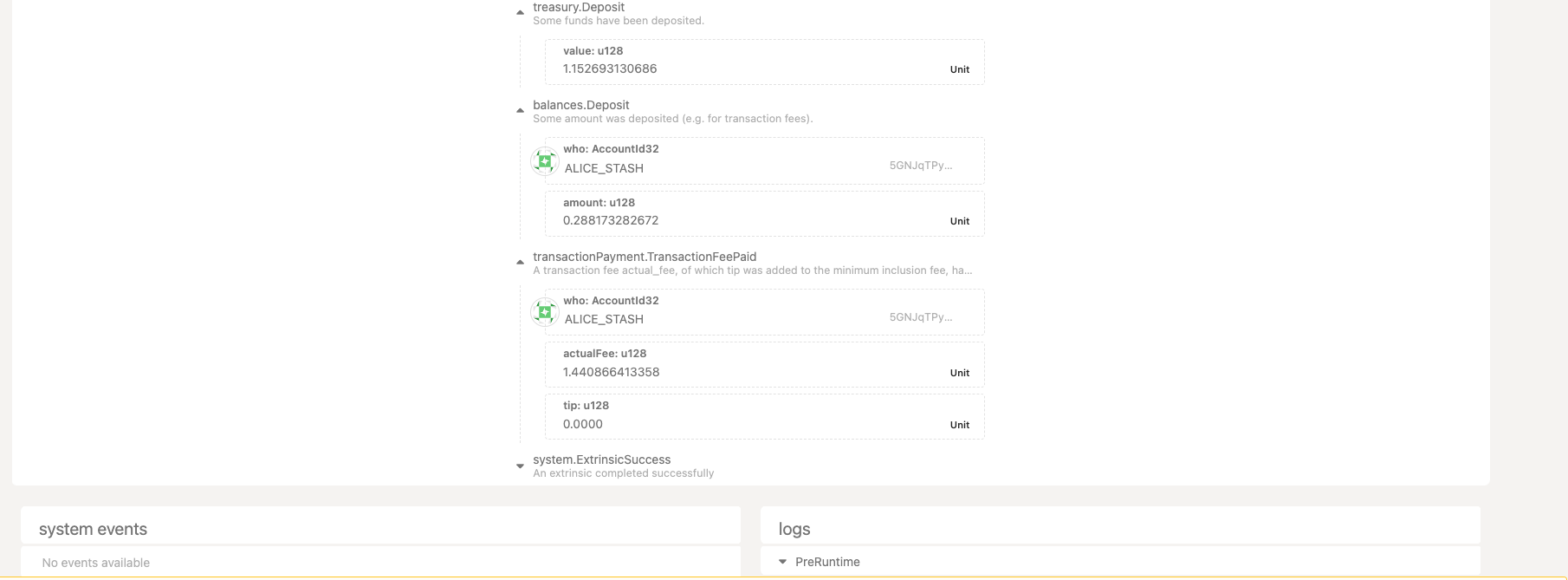Click the Unit label beside deposit value

(958, 69)
